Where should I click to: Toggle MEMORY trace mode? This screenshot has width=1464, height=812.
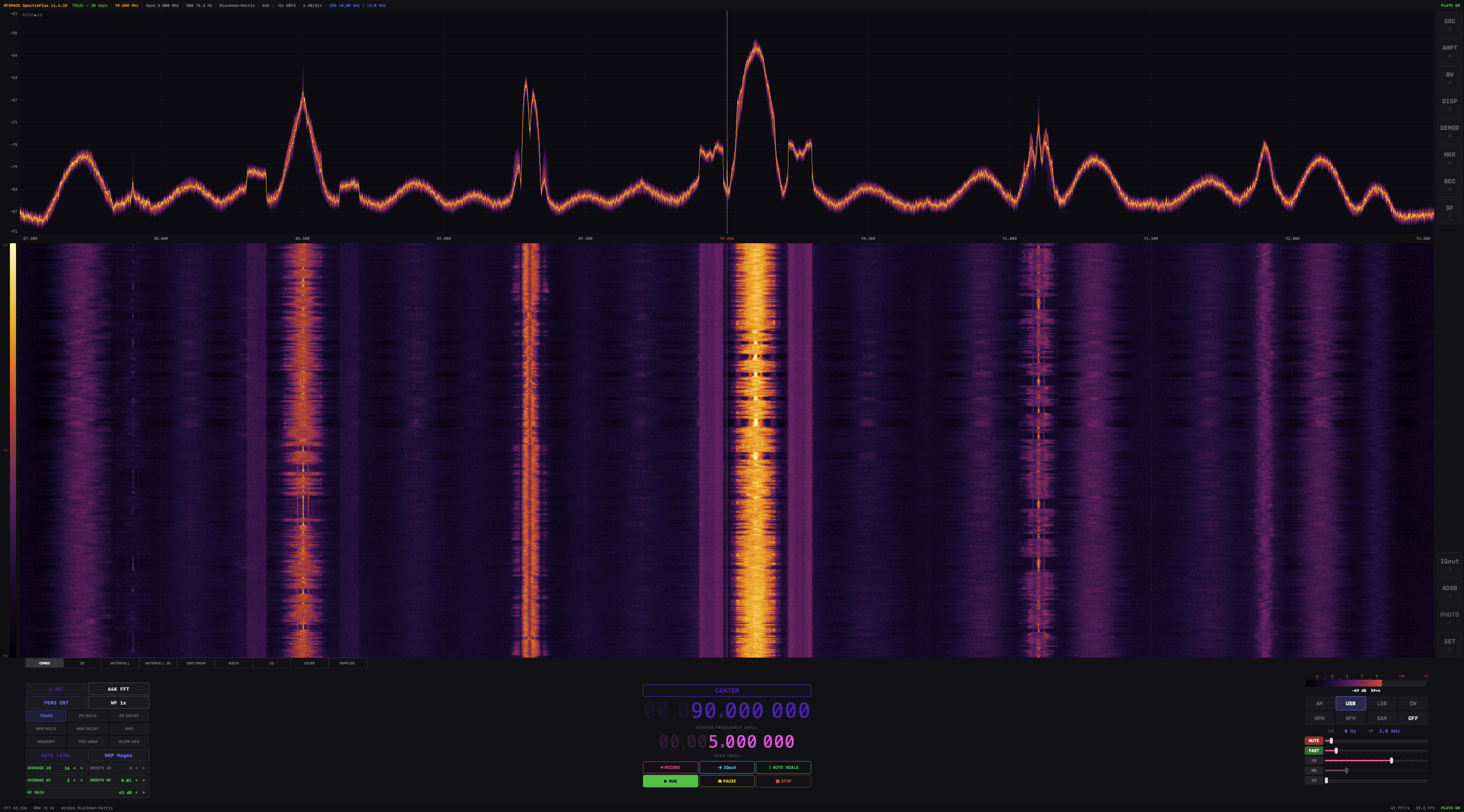46,741
